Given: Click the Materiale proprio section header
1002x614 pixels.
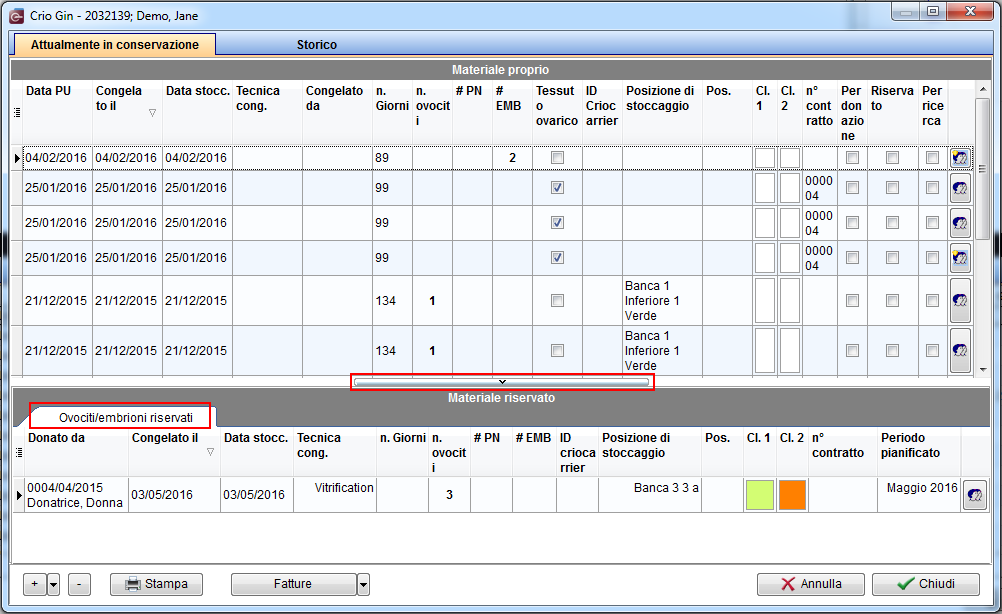Looking at the screenshot, I should click(x=500, y=70).
